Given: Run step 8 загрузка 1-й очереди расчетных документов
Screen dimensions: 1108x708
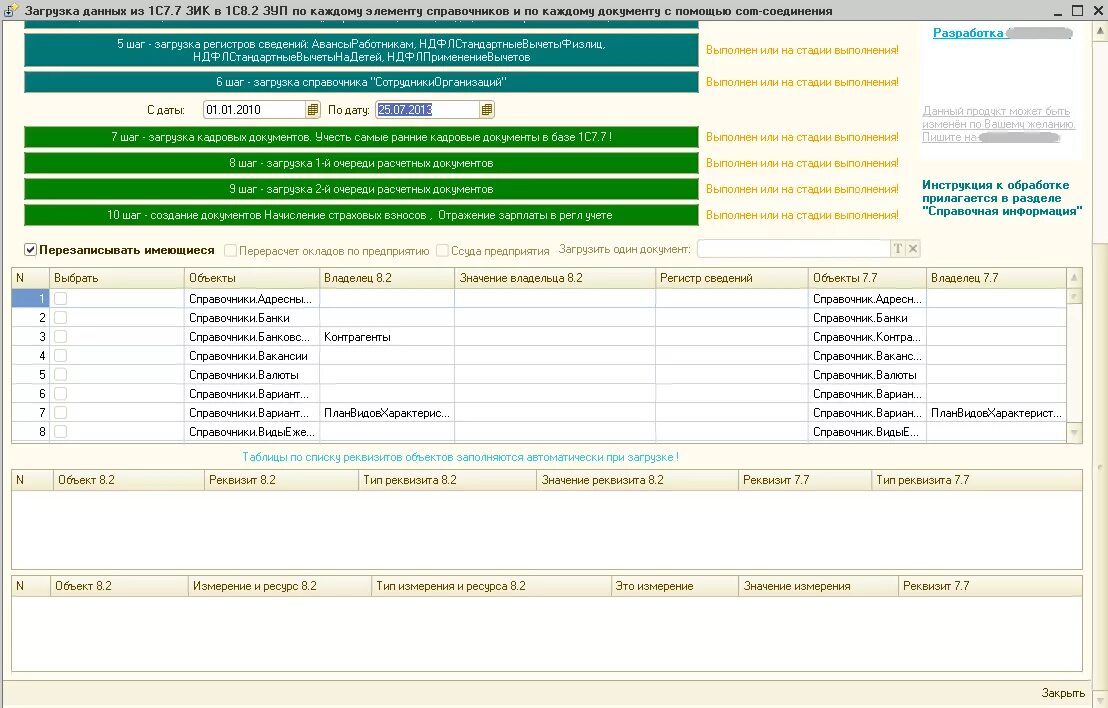Looking at the screenshot, I should click(361, 163).
